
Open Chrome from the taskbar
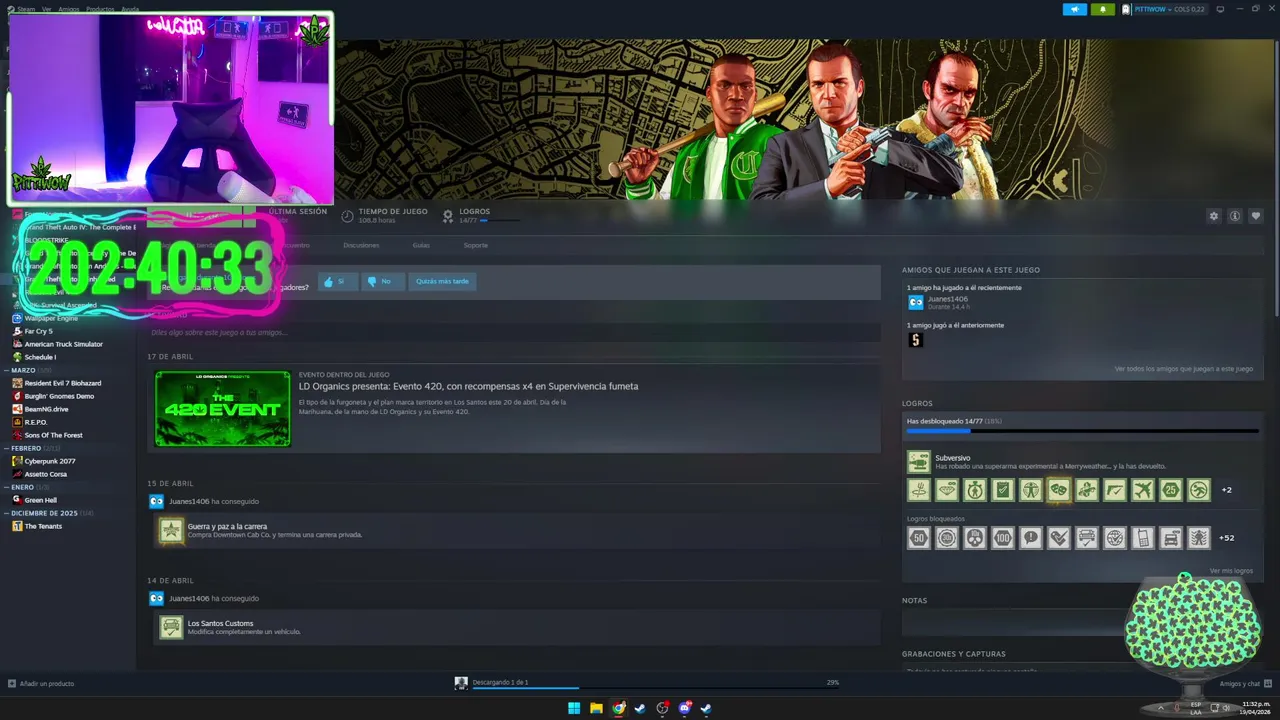pyautogui.click(x=619, y=708)
